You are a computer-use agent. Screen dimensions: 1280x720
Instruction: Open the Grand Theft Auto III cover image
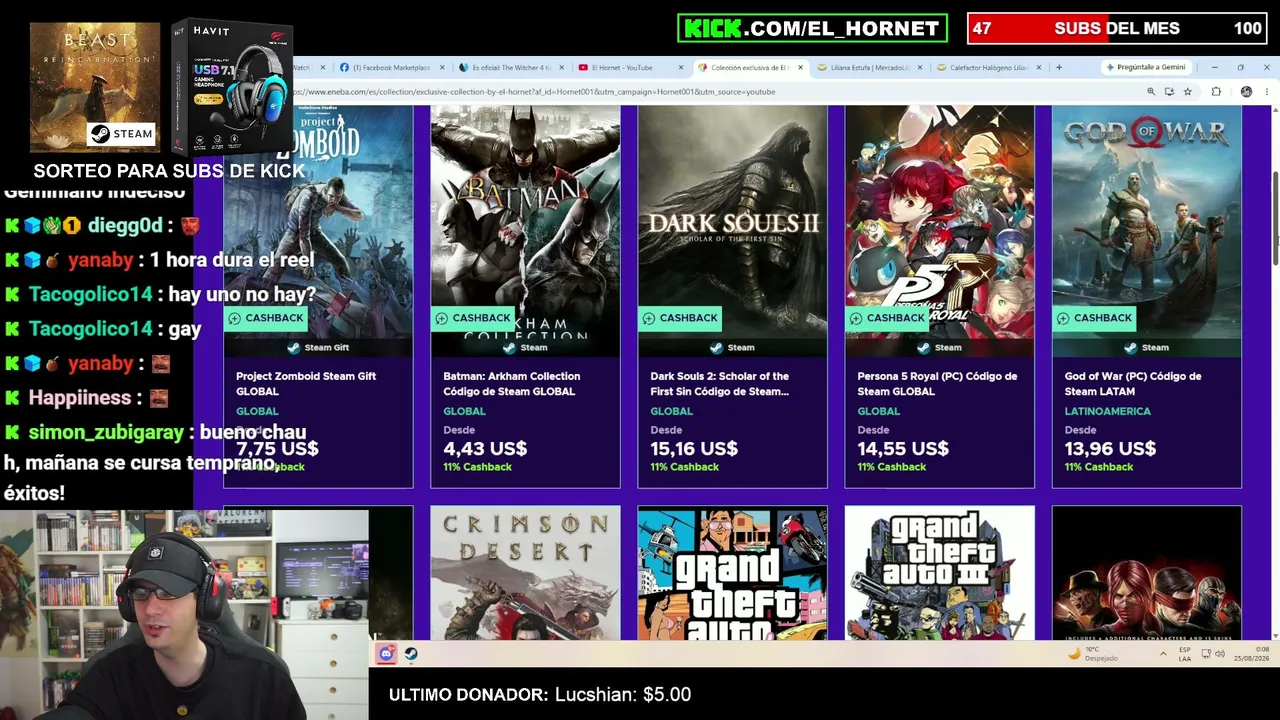939,573
